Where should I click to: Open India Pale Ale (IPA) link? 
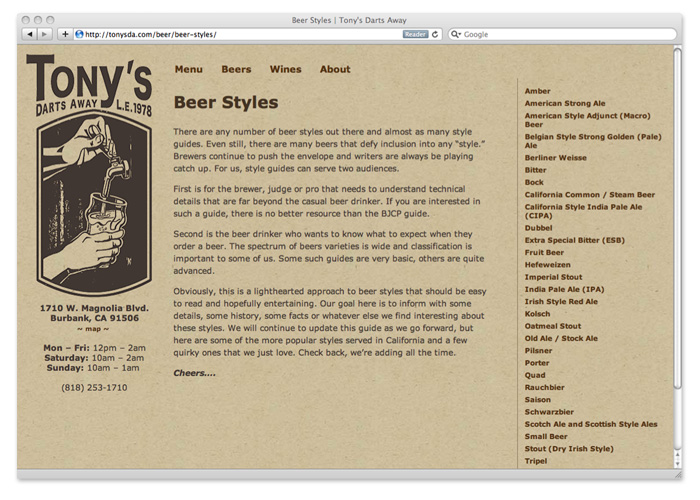[564, 289]
